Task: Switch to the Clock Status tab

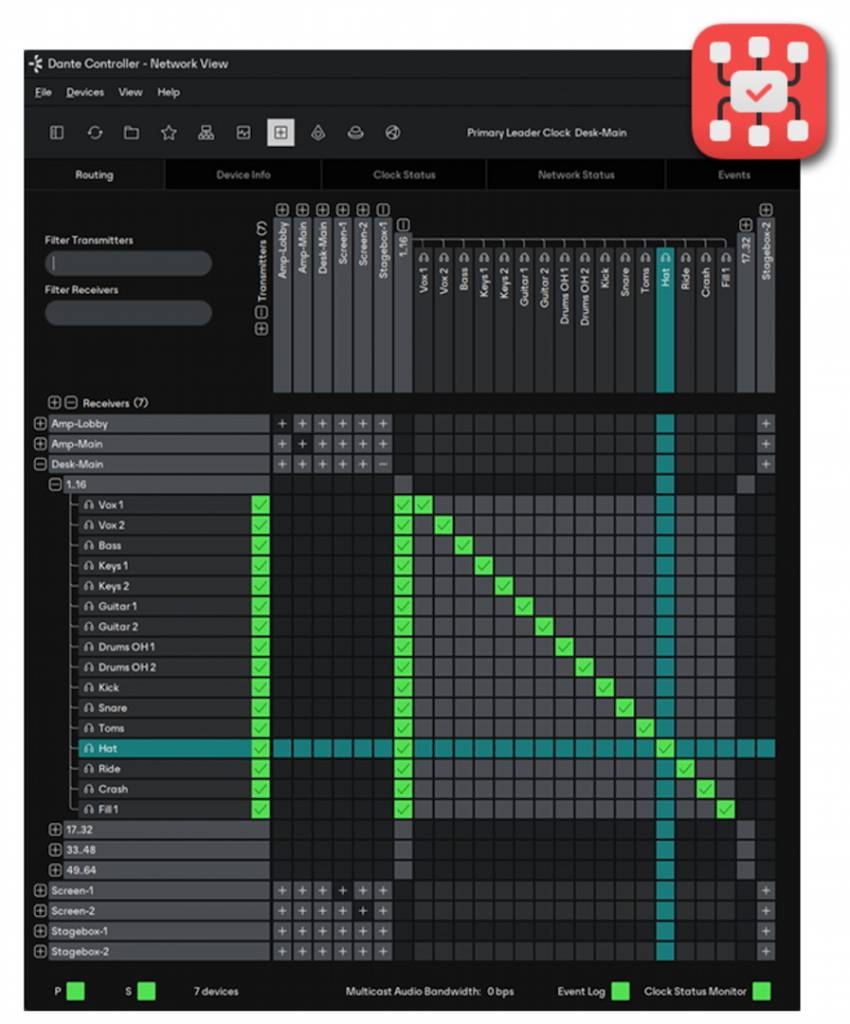Action: (404, 175)
